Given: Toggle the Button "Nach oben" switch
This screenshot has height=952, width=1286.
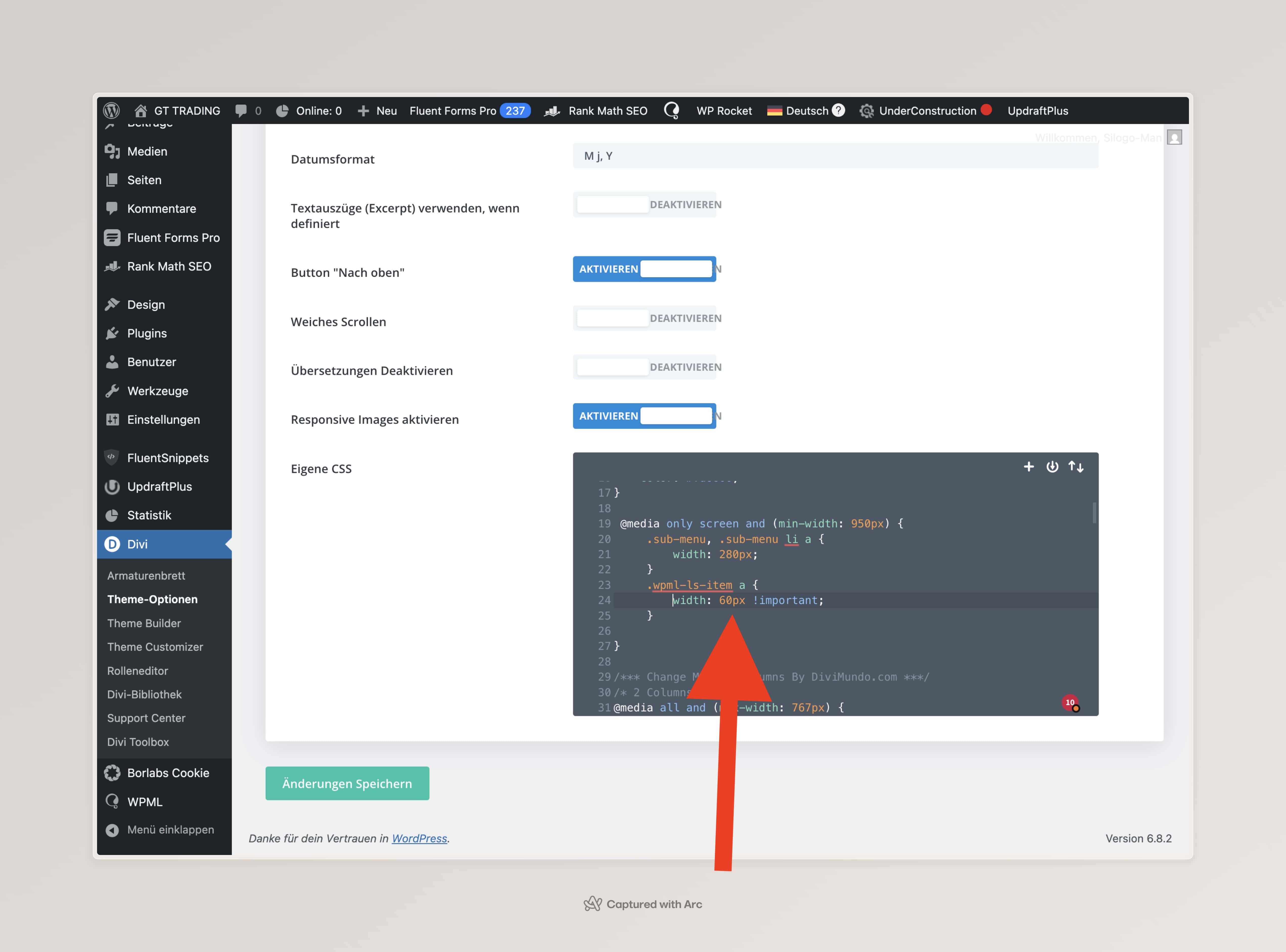Looking at the screenshot, I should tap(645, 269).
